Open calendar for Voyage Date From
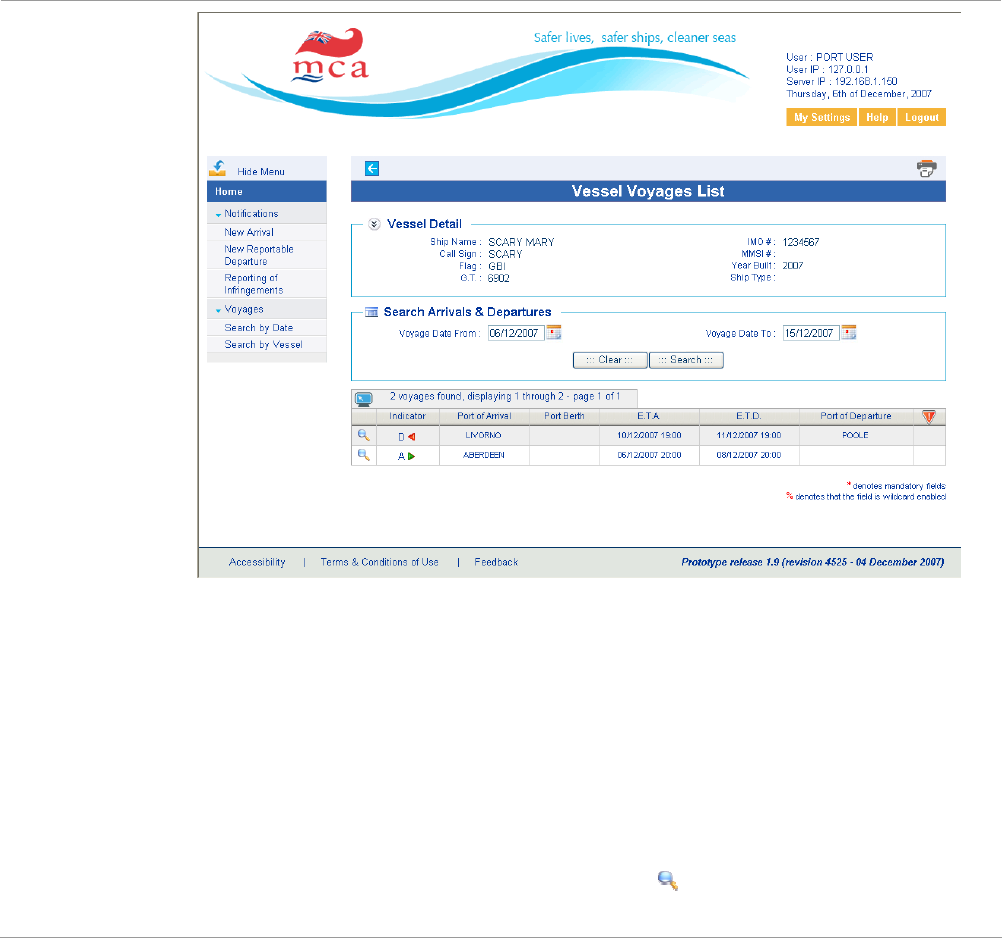The image size is (1002, 938). coord(554,333)
